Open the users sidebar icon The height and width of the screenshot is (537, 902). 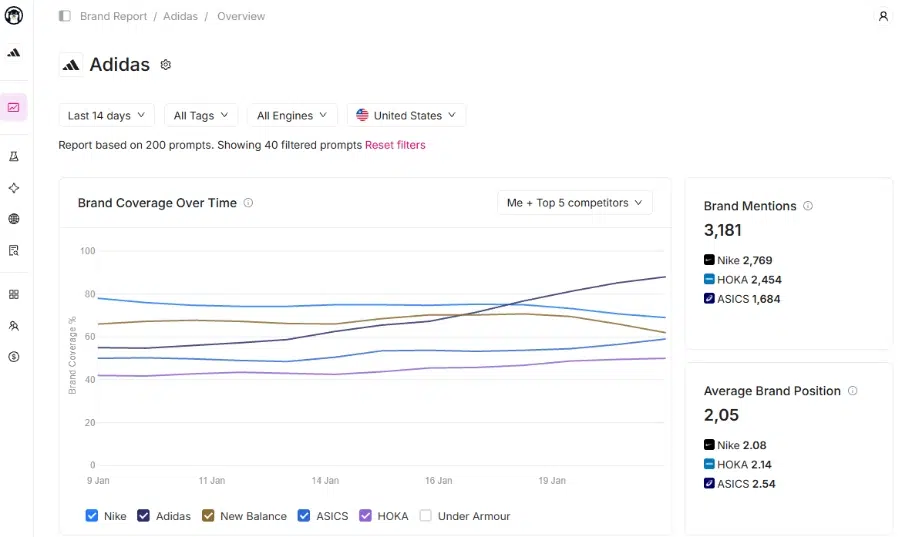[14, 326]
